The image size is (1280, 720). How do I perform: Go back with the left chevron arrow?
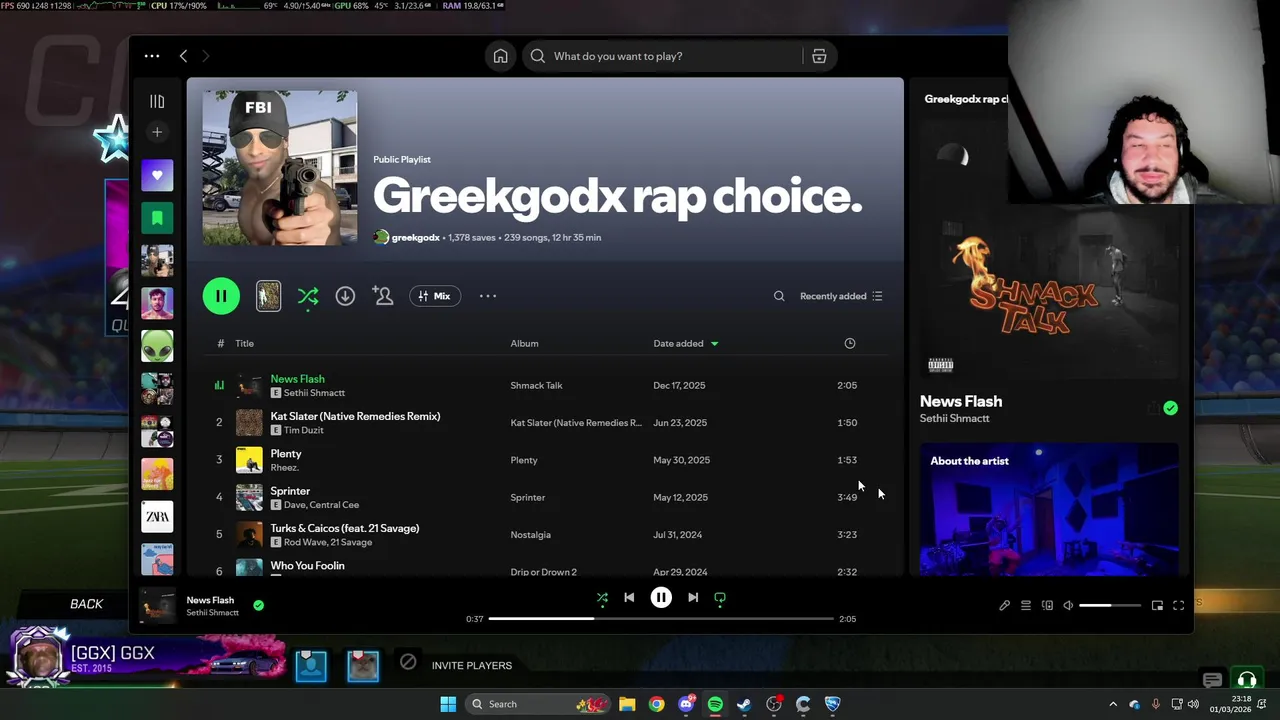tap(183, 56)
